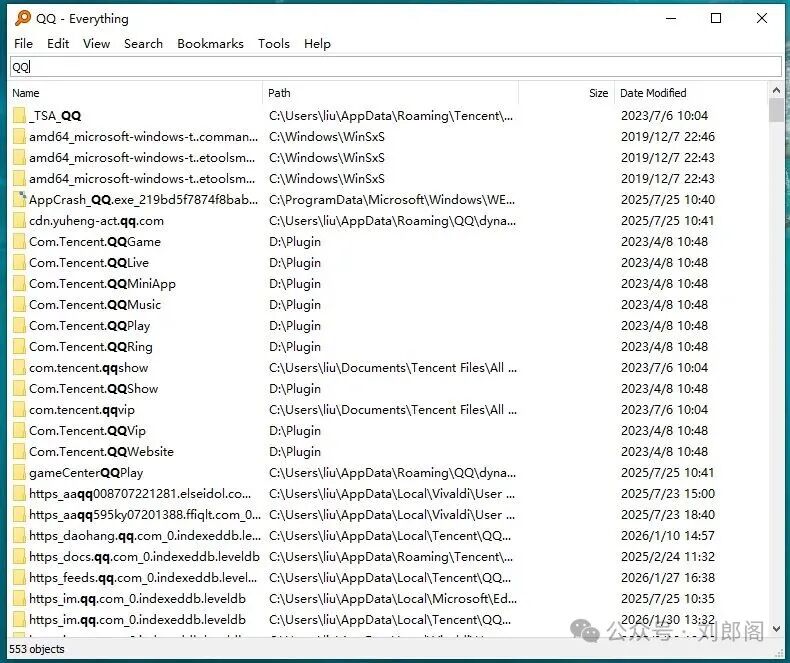The height and width of the screenshot is (663, 790).
Task: Select lowercase com.tencent.qqshow result name
Action: 89,368
